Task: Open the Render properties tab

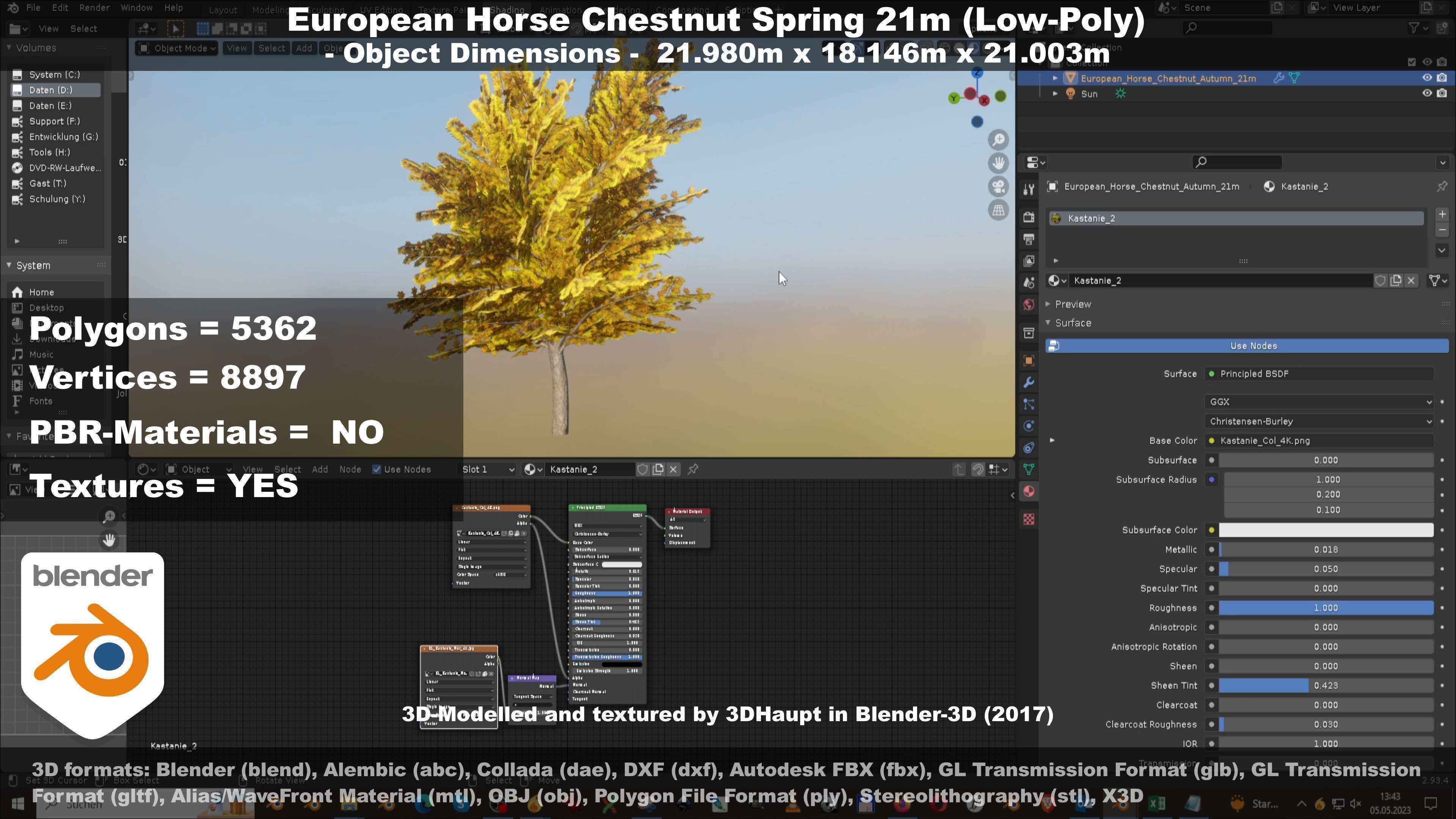Action: 1029,218
